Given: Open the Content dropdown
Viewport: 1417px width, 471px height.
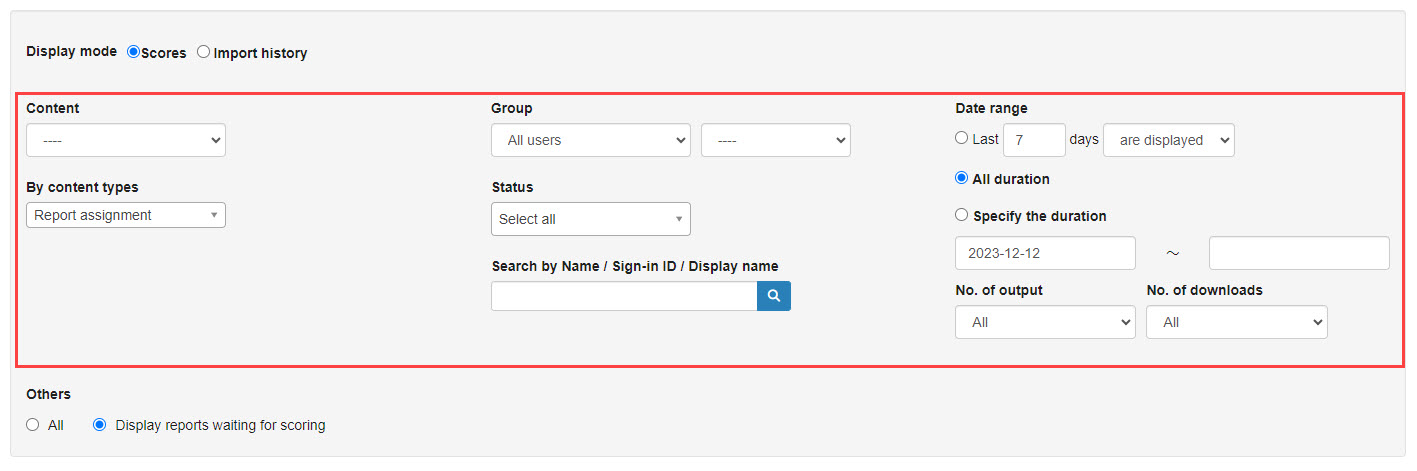Looking at the screenshot, I should coord(126,141).
